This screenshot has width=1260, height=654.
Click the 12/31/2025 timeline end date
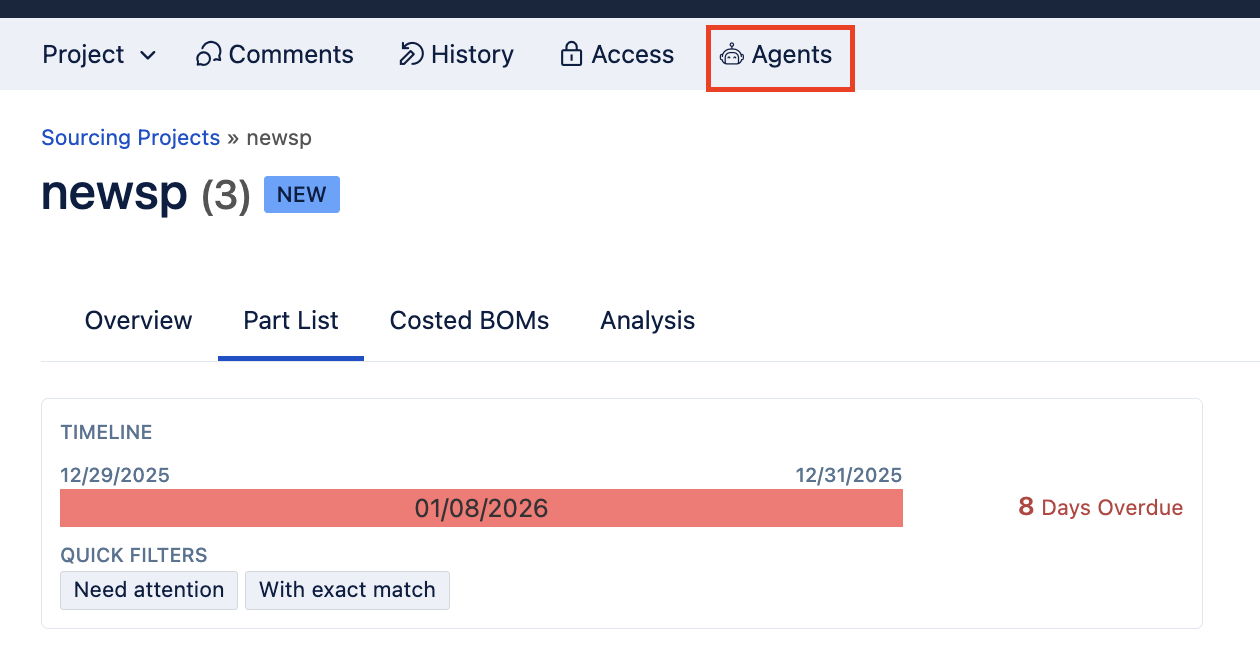(x=849, y=475)
